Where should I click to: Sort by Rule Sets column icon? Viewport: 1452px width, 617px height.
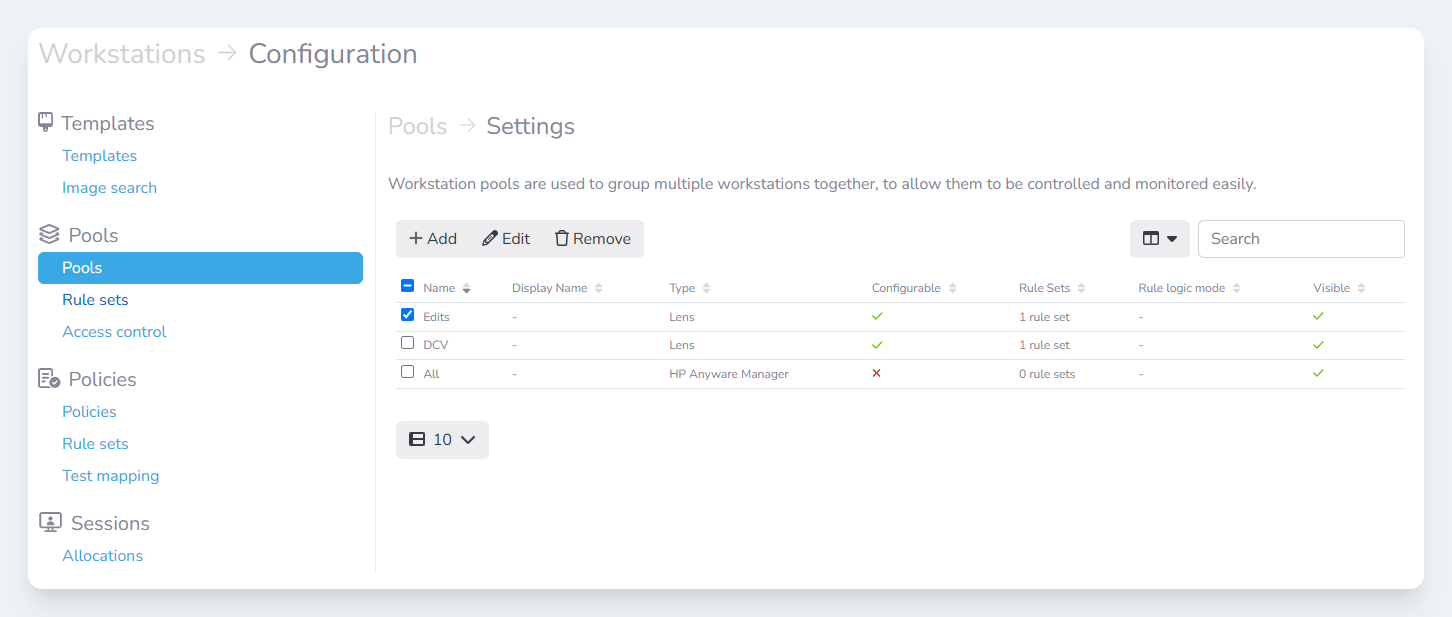tap(1081, 288)
